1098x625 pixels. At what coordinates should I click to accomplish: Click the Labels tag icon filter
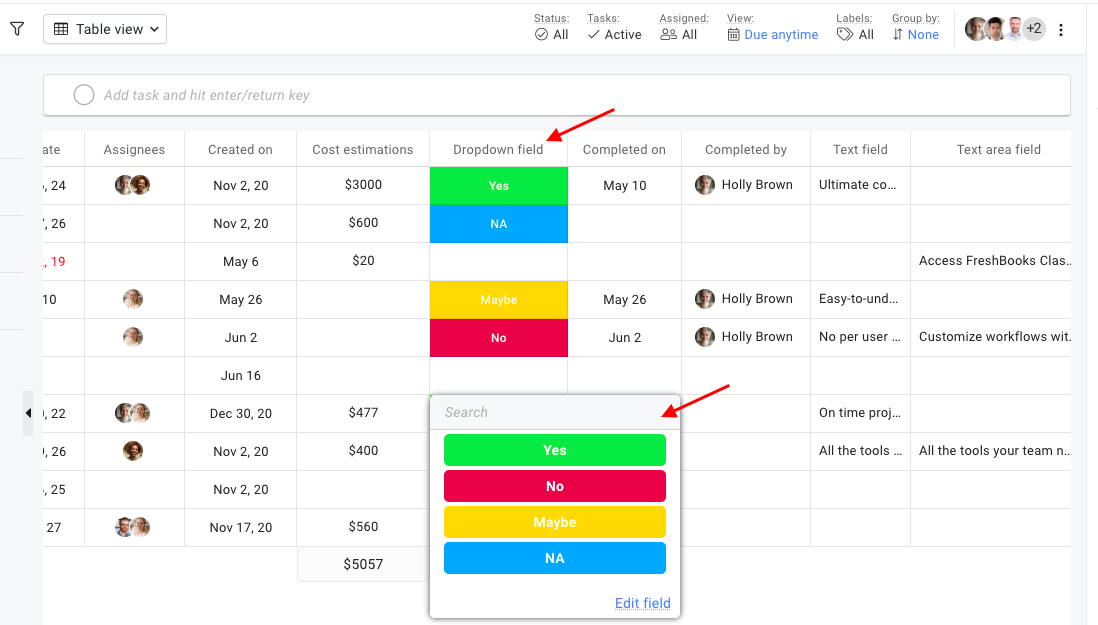coord(845,35)
